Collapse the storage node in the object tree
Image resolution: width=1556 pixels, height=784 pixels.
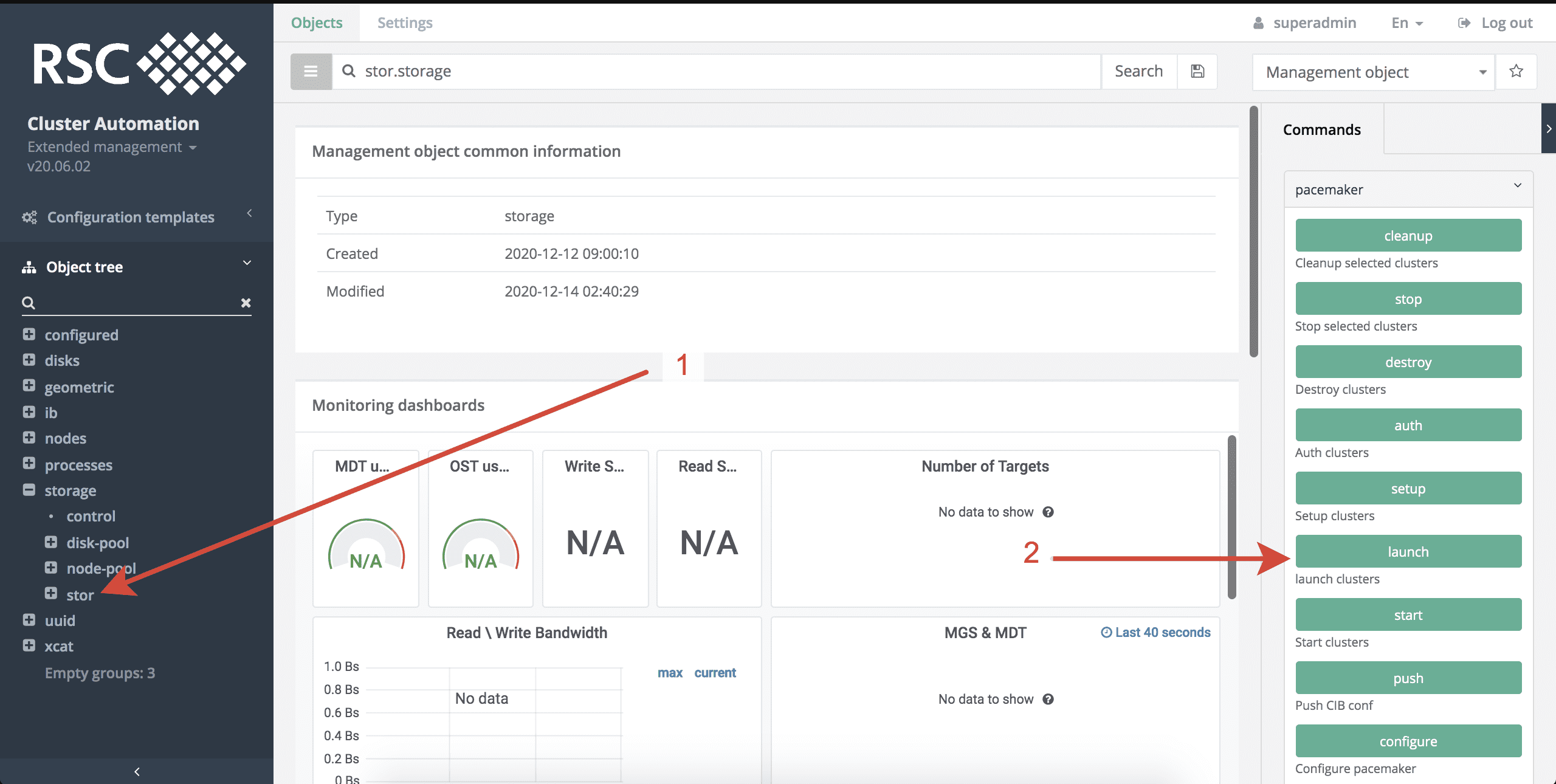[29, 490]
